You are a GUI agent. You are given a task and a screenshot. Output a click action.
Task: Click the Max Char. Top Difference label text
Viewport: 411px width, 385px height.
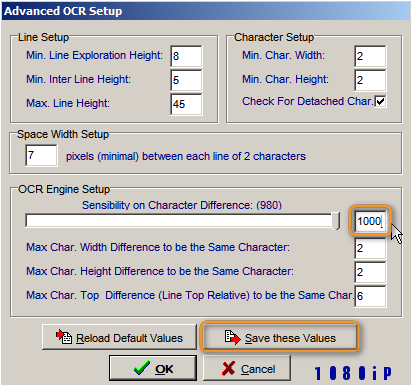(x=189, y=295)
